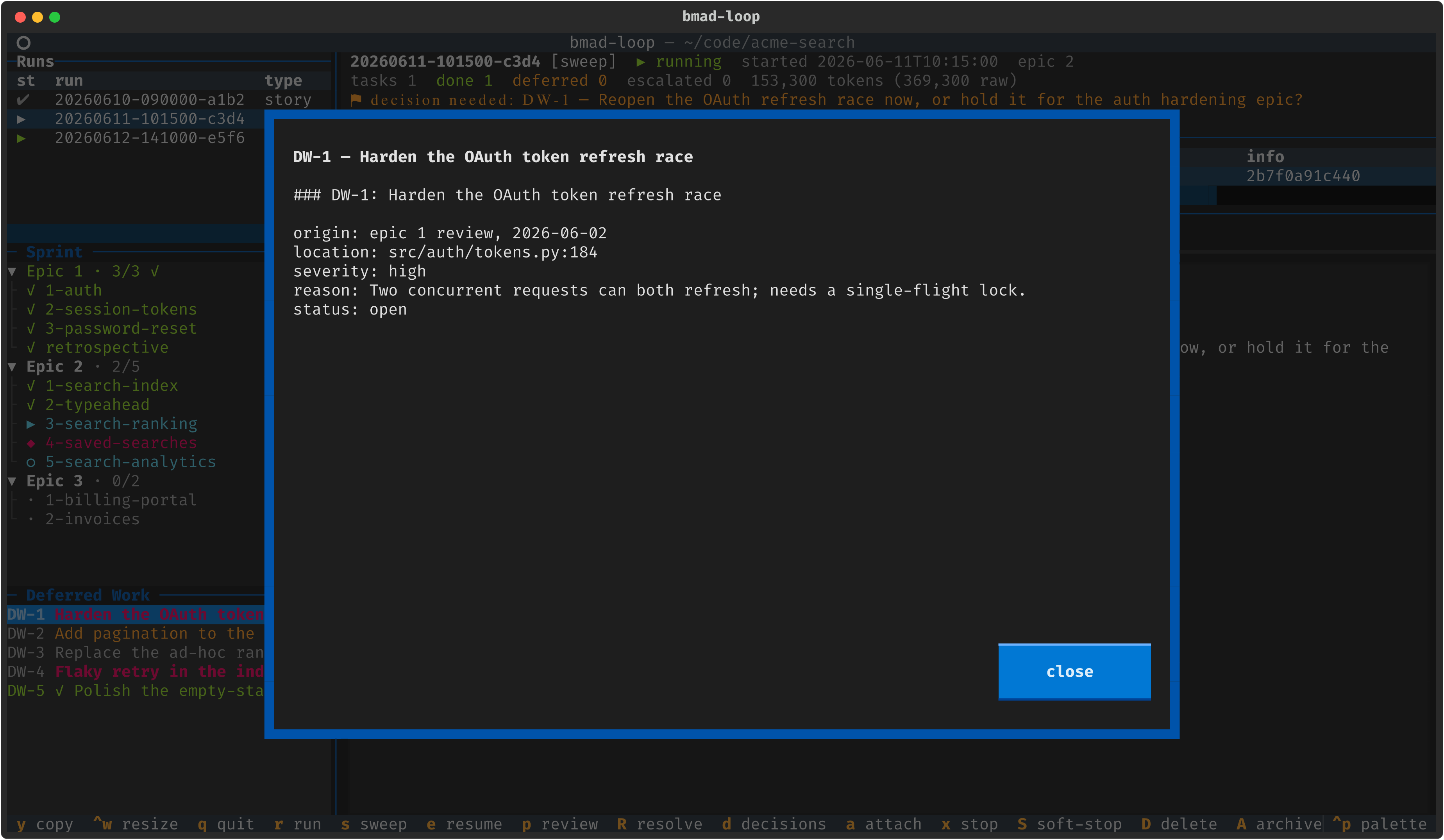Click the checkmark icon beside 1-auth
This screenshot has width=1444, height=840.
point(31,291)
